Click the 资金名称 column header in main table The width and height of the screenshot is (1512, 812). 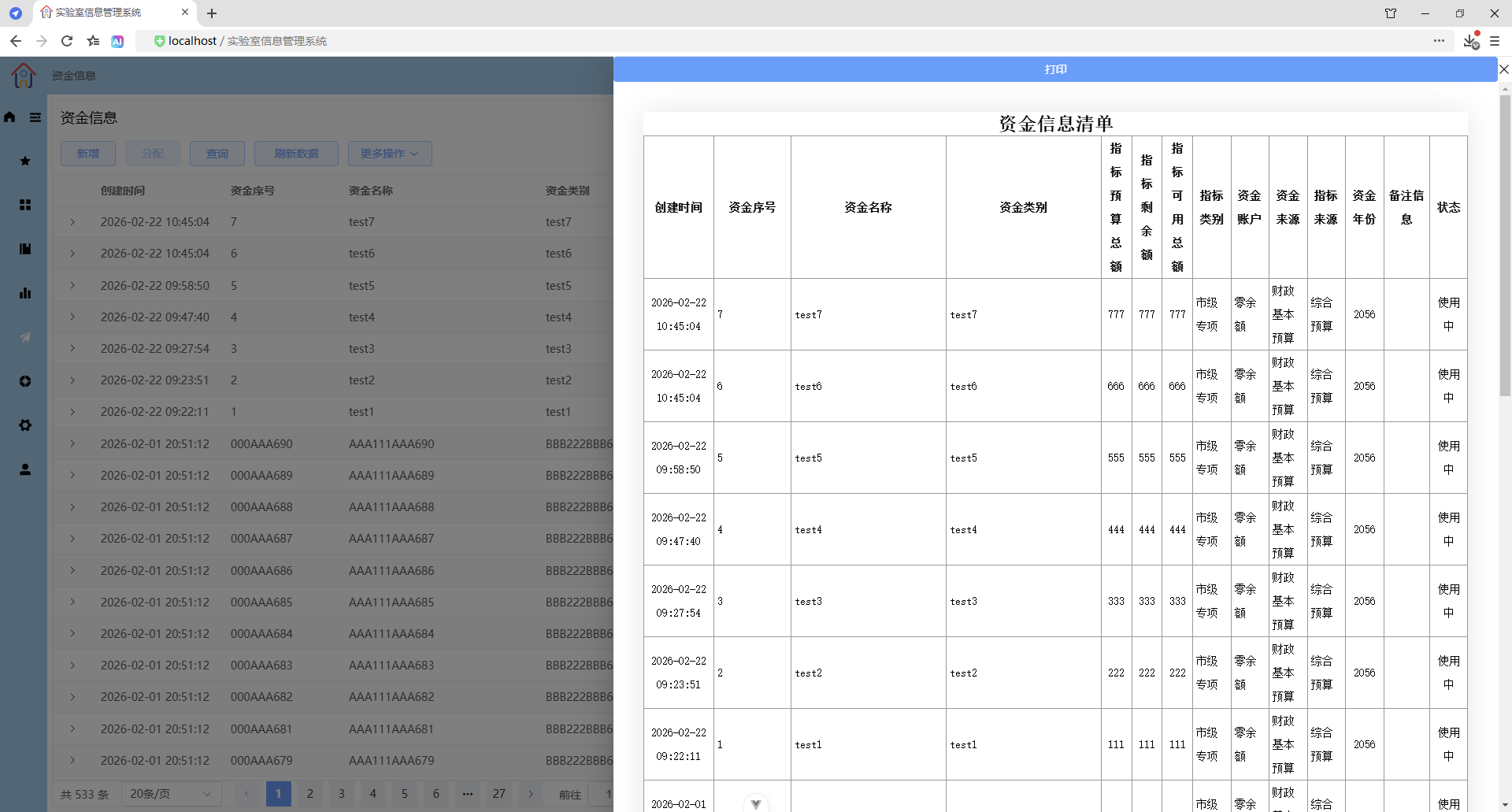(x=371, y=191)
